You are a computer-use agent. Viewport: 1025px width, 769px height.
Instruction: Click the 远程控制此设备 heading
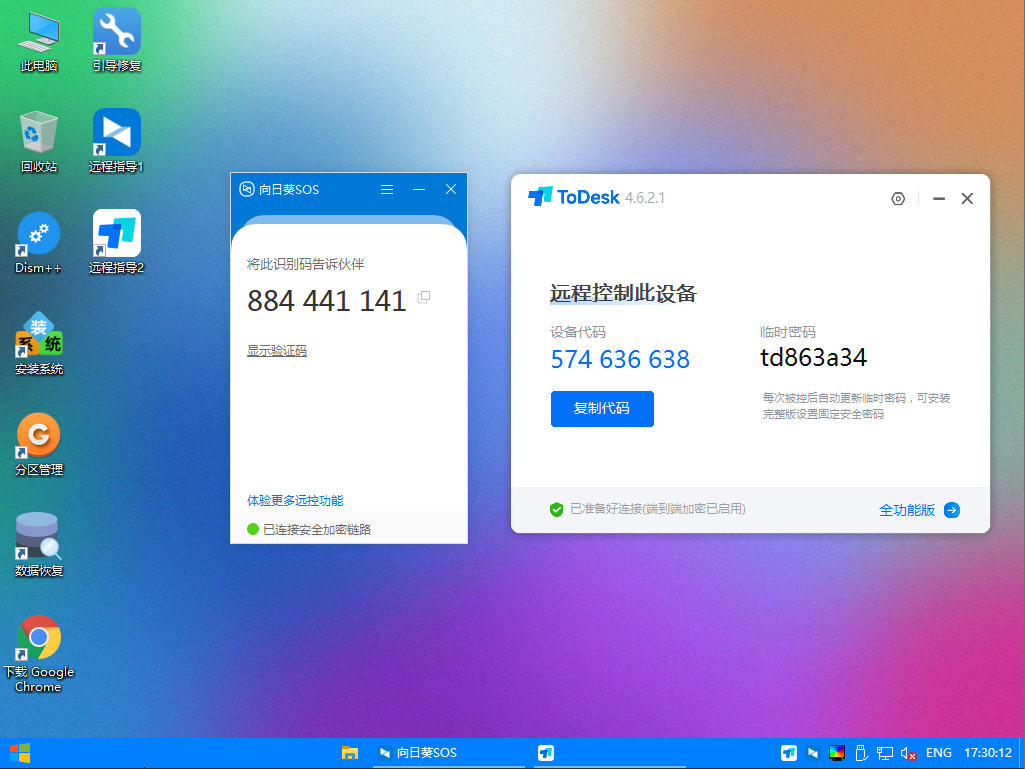pos(623,294)
